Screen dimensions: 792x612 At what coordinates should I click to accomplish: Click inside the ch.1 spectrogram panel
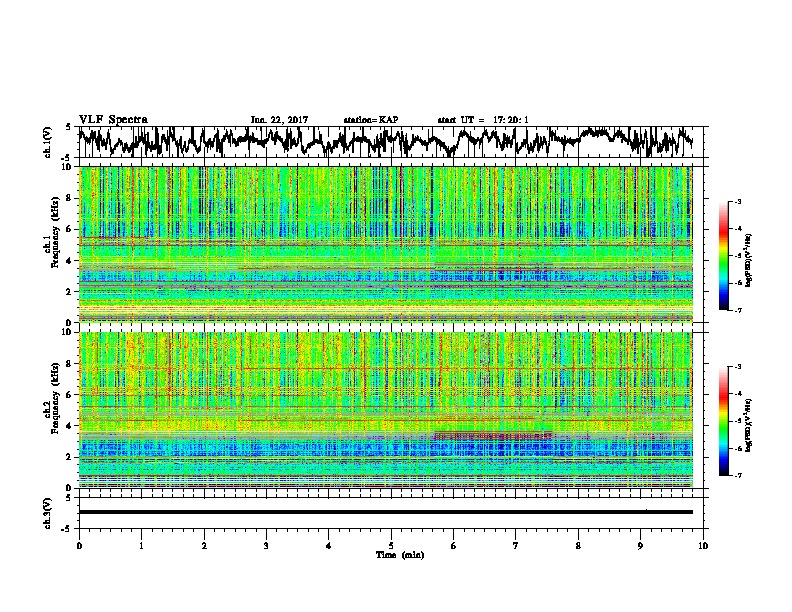point(386,244)
